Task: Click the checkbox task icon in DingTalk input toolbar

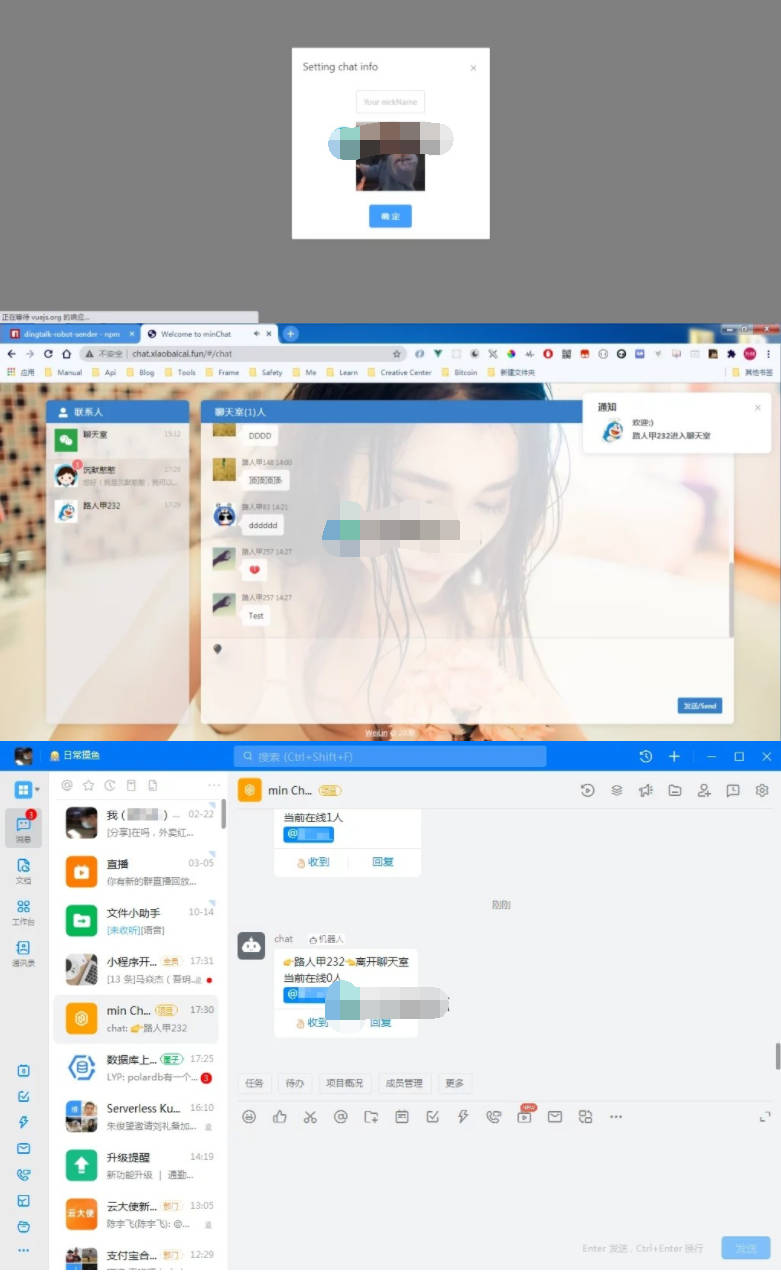Action: 432,1116
